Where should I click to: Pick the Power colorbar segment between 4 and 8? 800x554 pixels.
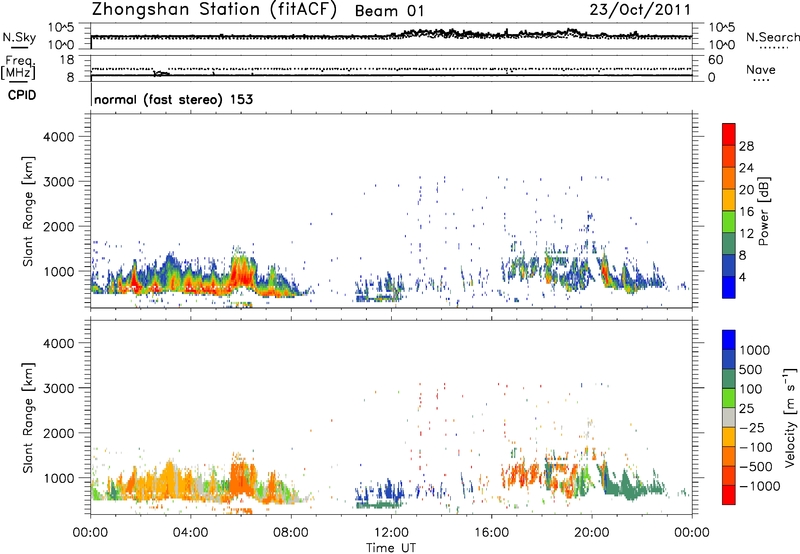click(729, 265)
